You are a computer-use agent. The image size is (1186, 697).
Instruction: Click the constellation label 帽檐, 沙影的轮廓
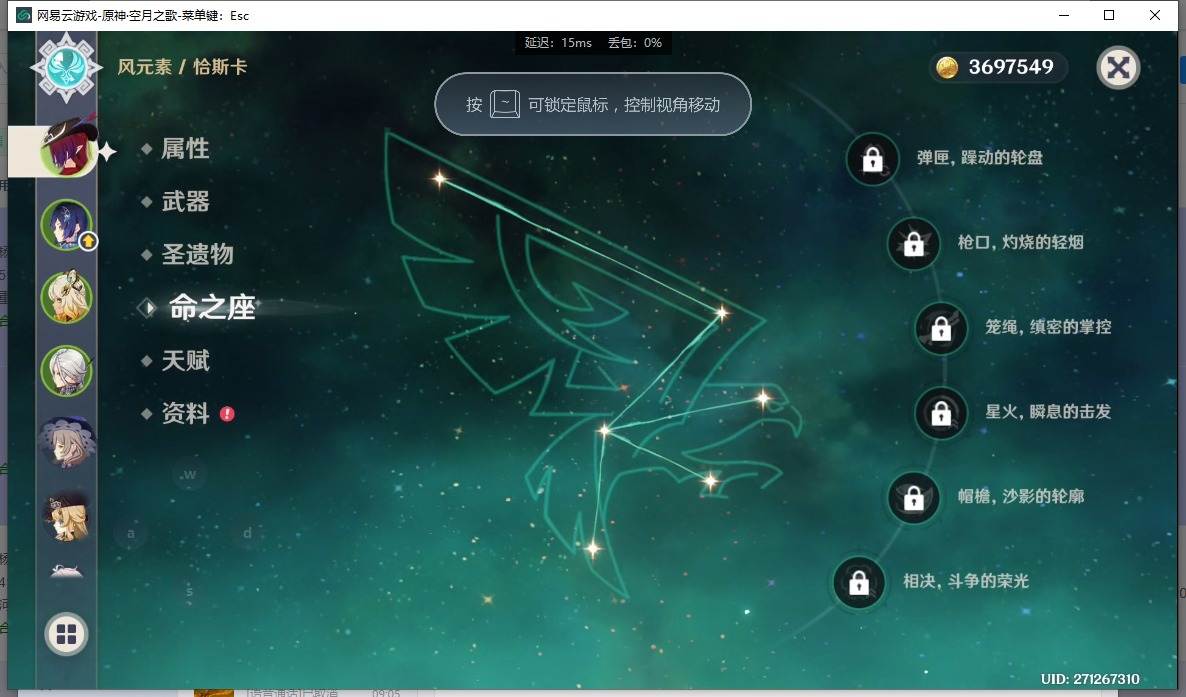coord(1020,496)
